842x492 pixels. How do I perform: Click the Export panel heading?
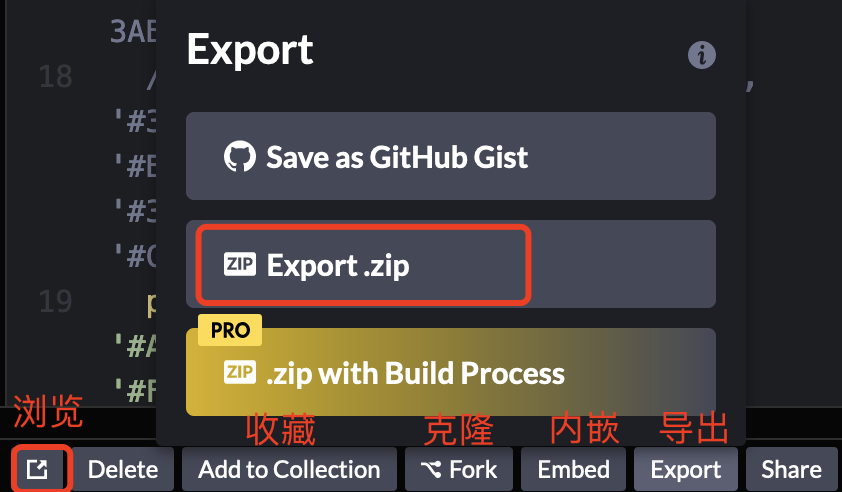(250, 50)
